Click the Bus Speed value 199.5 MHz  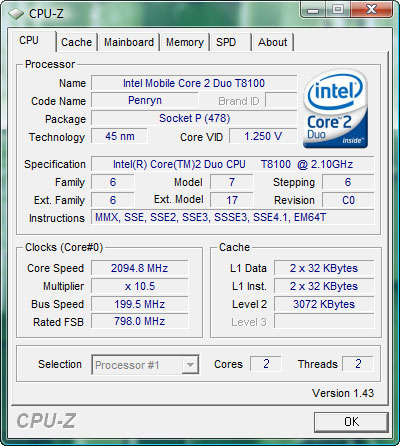(140, 304)
